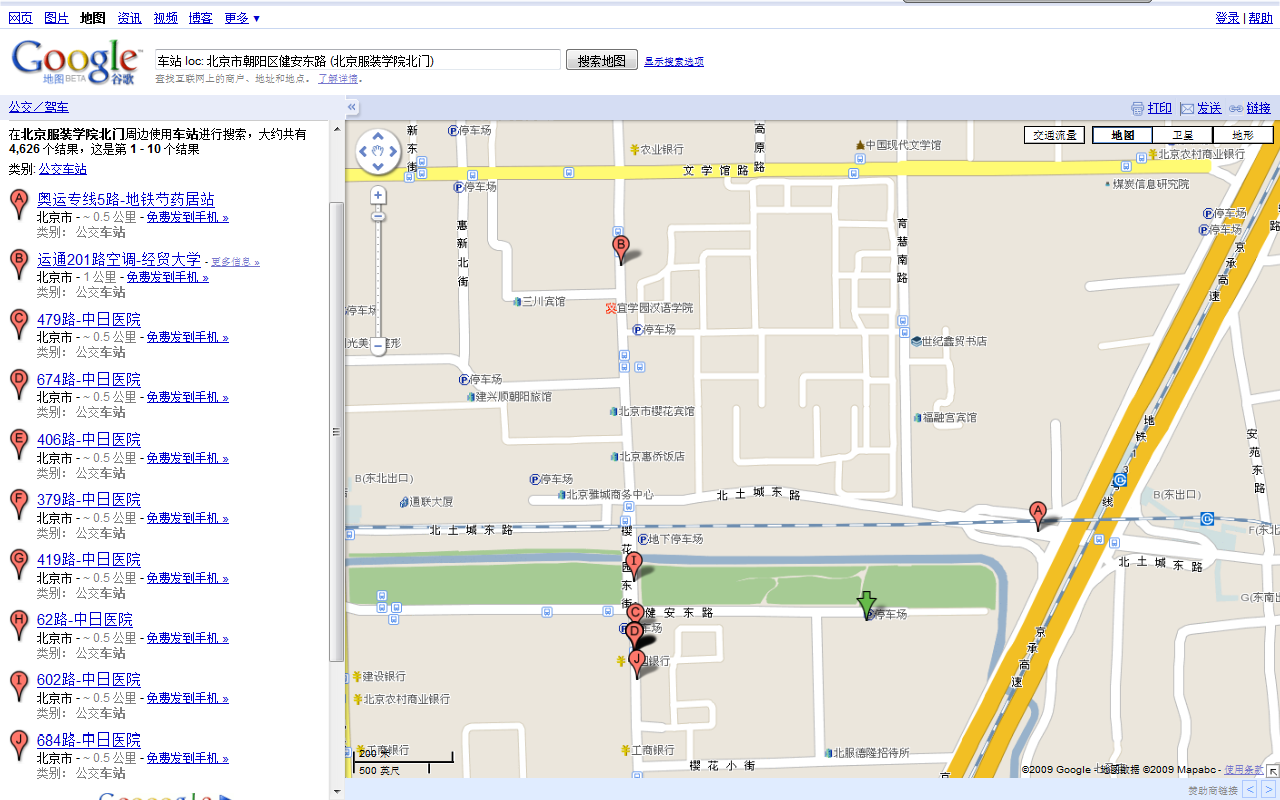Image resolution: width=1280 pixels, height=800 pixels.
Task: Click the zoom level slider handle
Action: (378, 216)
